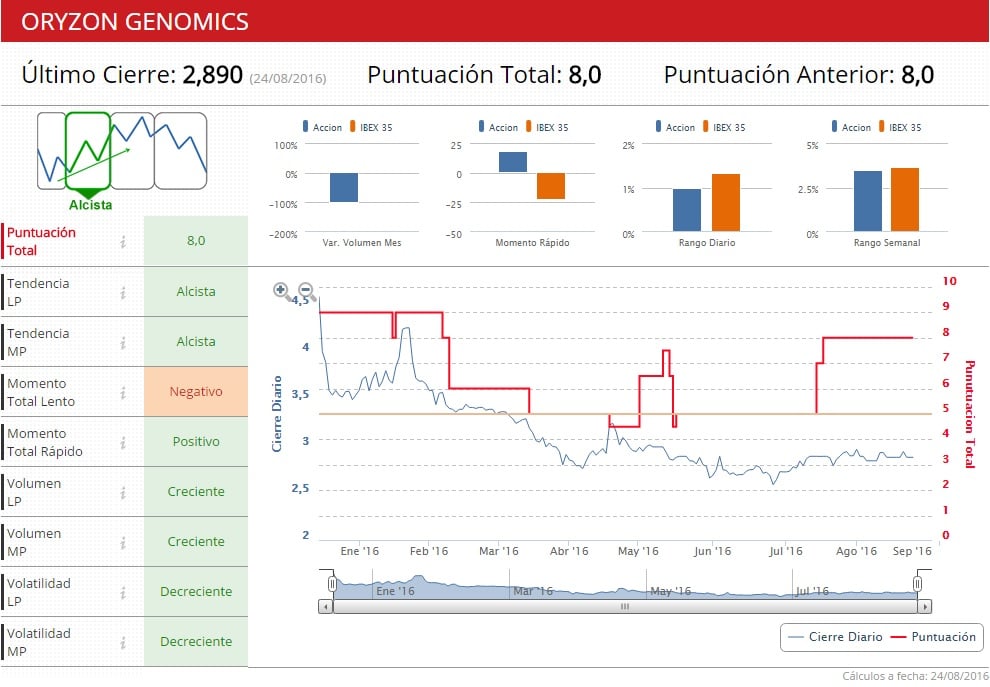The width and height of the screenshot is (990, 687).
Task: Open info icon for Tendencia LP
Action: [x=123, y=292]
